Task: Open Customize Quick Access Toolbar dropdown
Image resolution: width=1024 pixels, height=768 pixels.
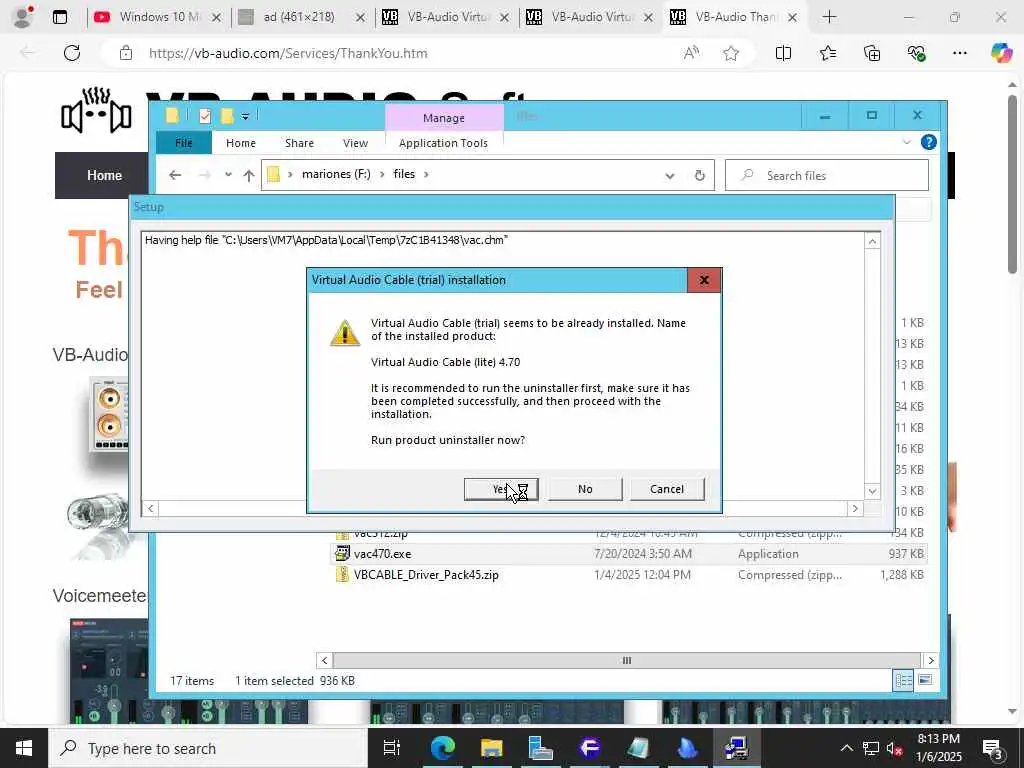Action: pos(246,117)
